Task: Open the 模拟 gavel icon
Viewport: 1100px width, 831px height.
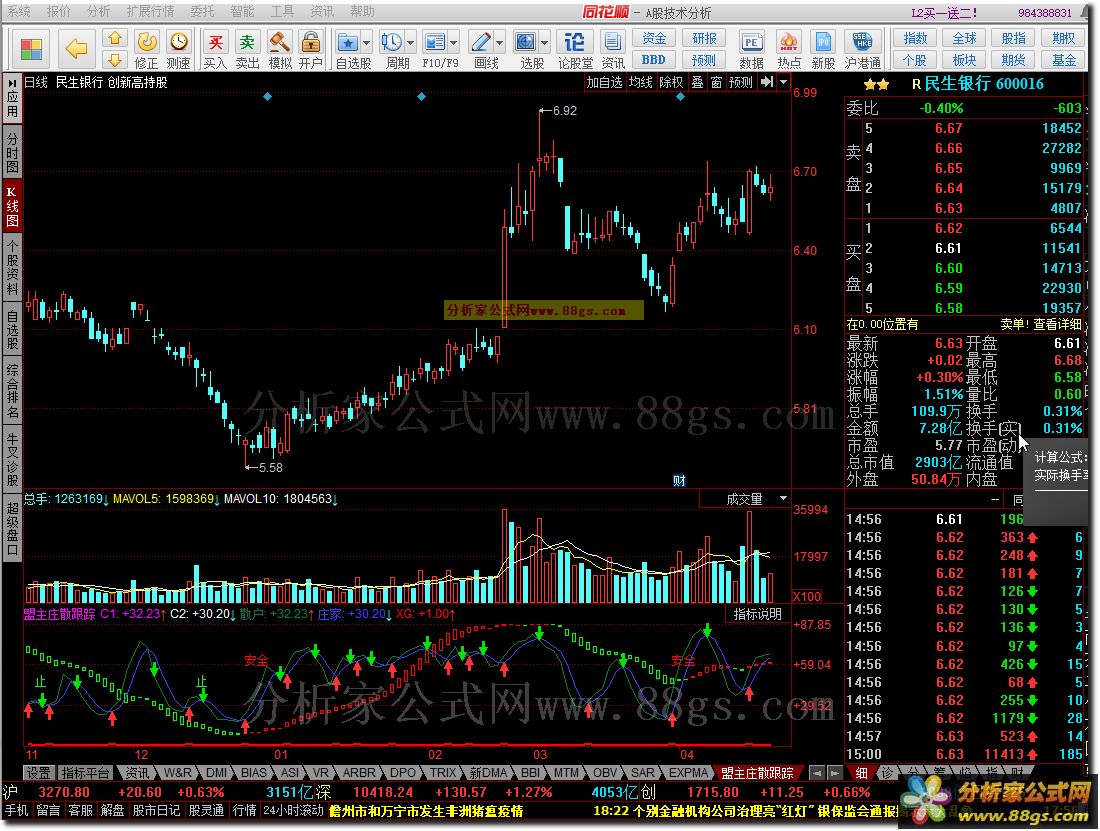Action: pyautogui.click(x=279, y=41)
